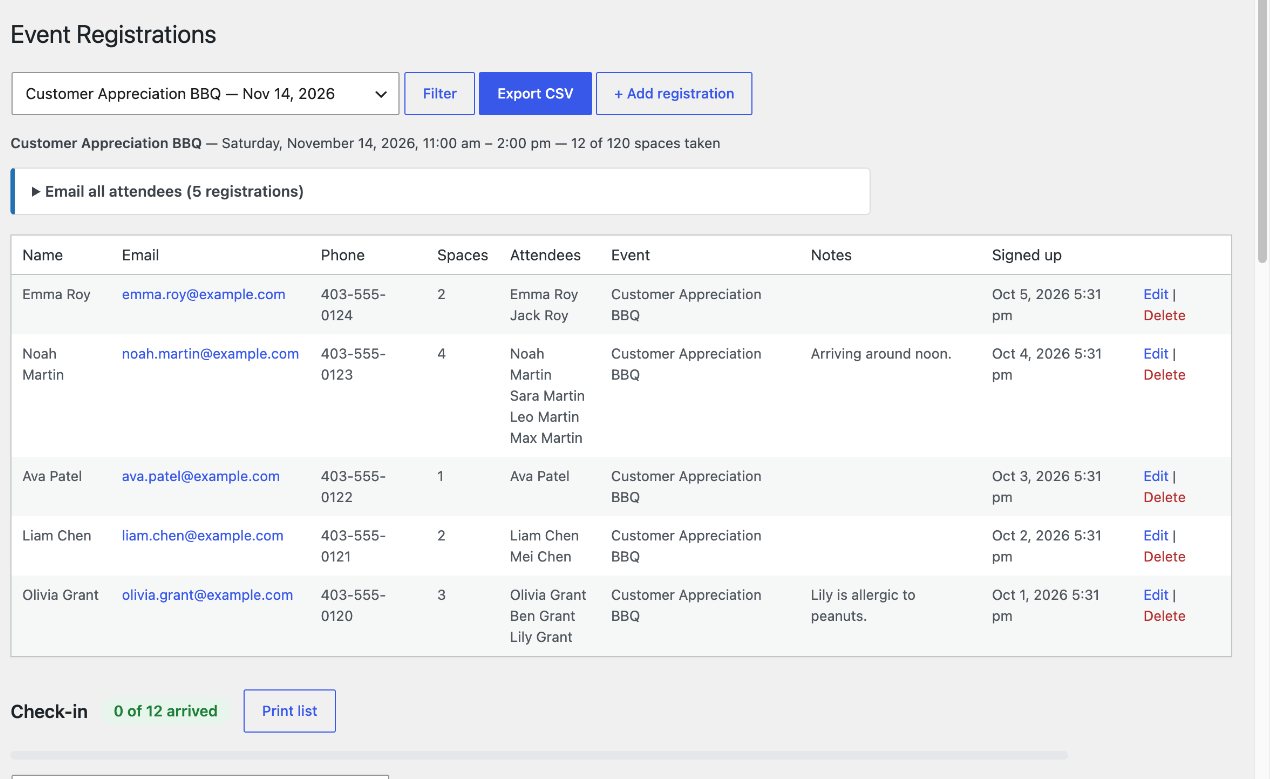Delete Olivia Grant's registration

1164,616
